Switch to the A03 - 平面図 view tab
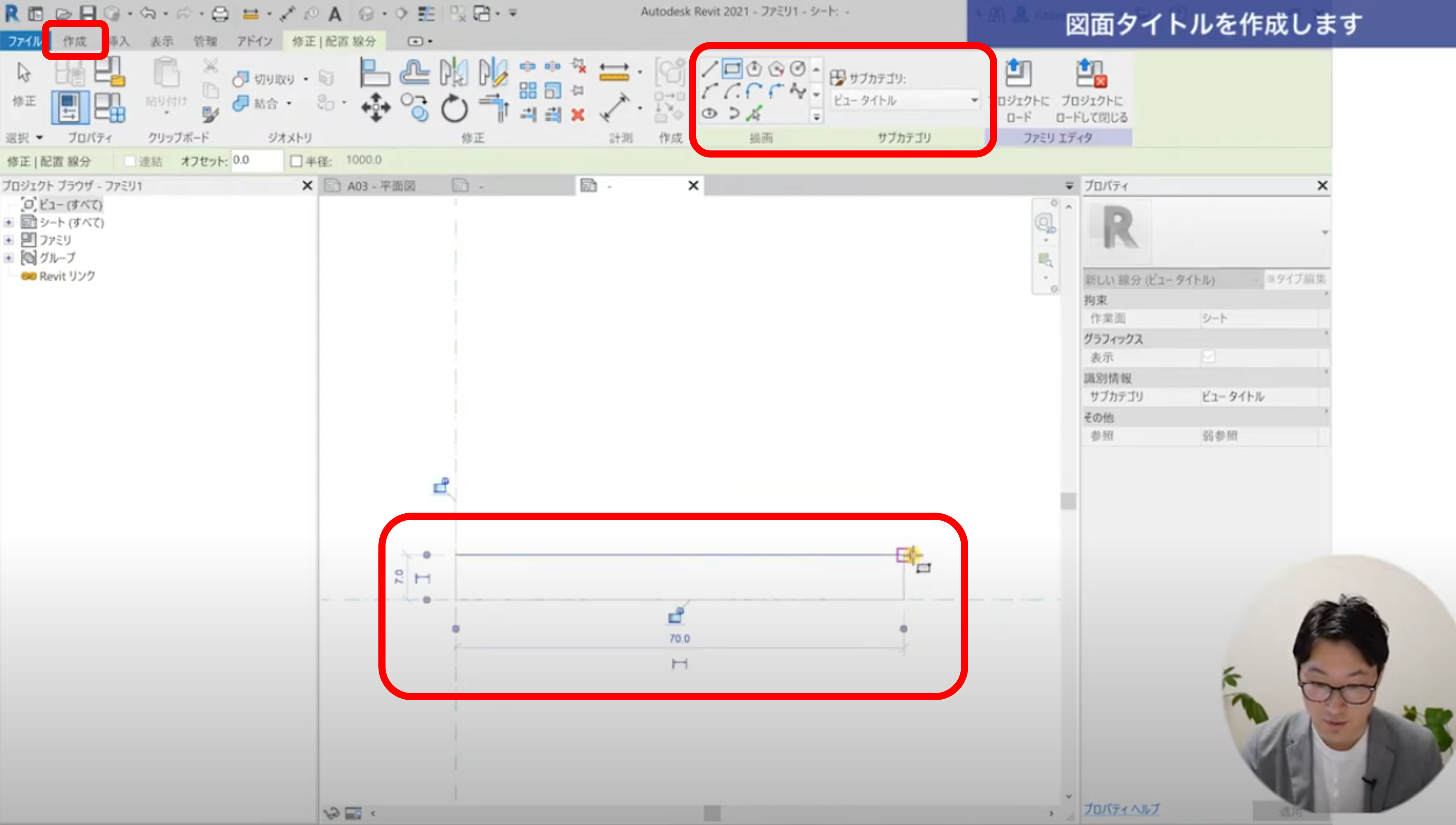The image size is (1456, 825). coord(381,186)
